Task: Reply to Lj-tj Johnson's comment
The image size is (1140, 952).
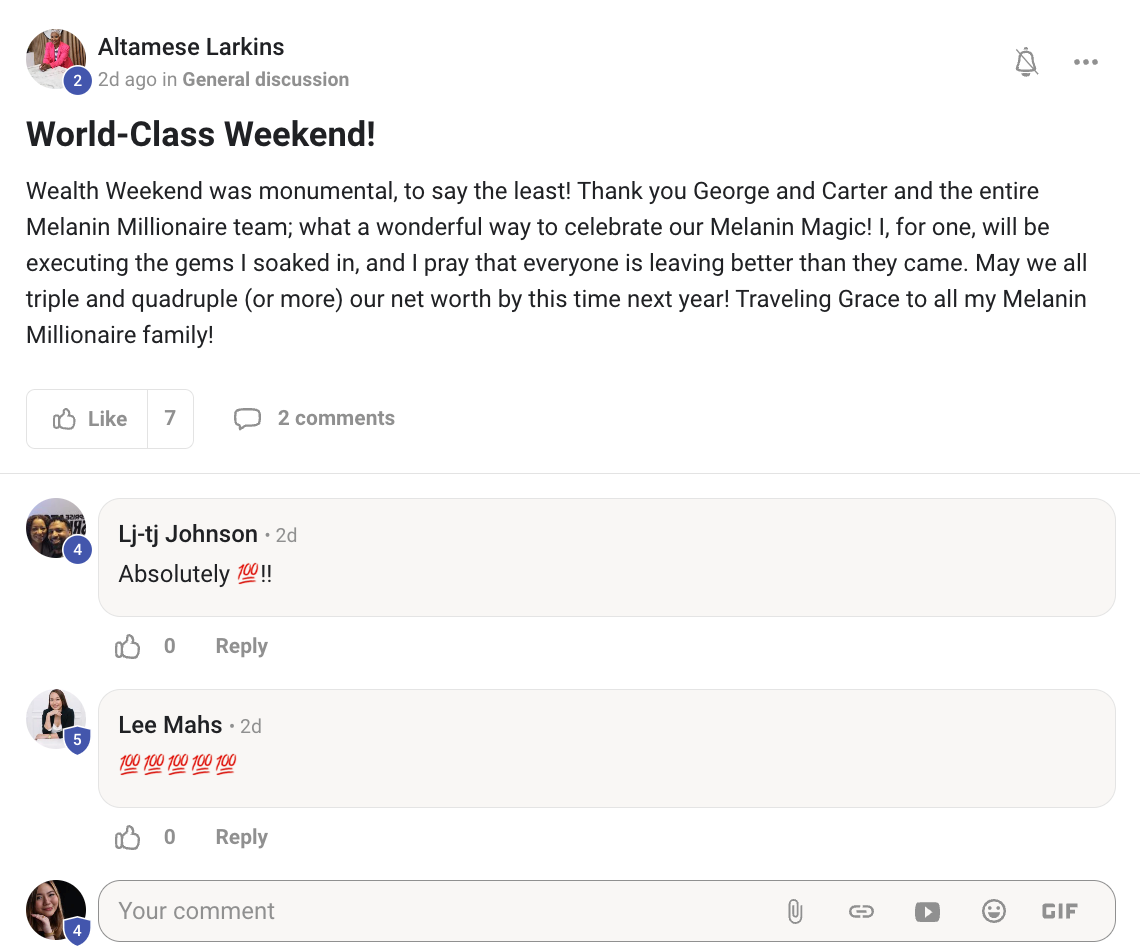Action: (241, 646)
